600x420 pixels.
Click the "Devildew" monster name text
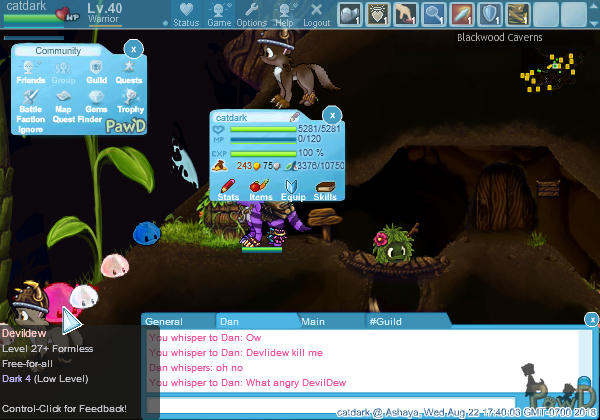pyautogui.click(x=24, y=333)
